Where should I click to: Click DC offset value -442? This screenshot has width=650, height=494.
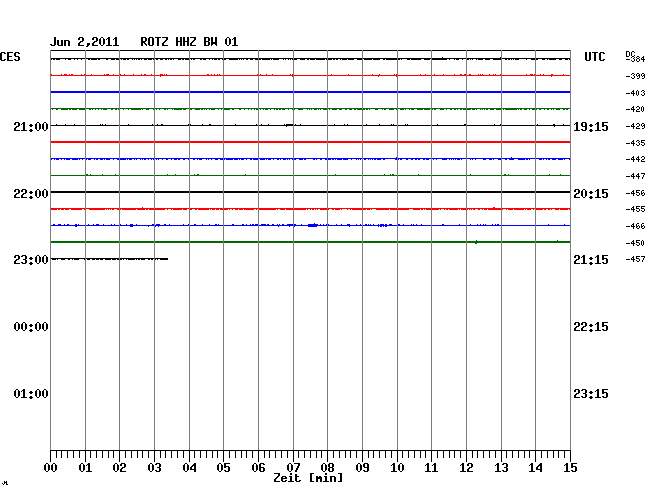(635, 159)
